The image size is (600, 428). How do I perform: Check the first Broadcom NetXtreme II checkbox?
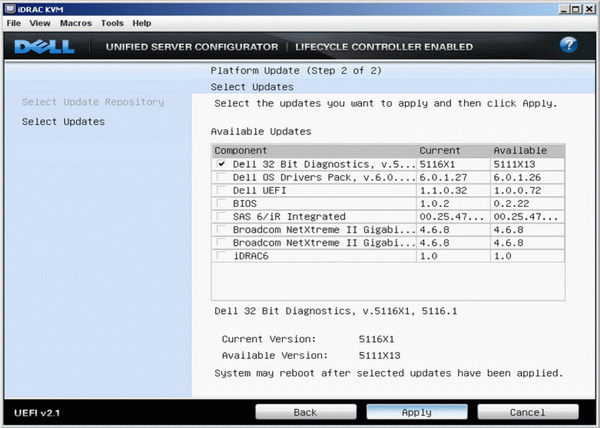point(221,229)
